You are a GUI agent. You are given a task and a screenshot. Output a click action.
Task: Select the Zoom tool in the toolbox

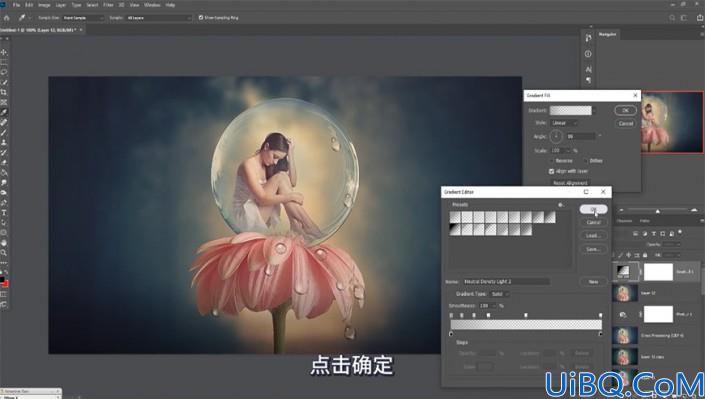click(4, 253)
